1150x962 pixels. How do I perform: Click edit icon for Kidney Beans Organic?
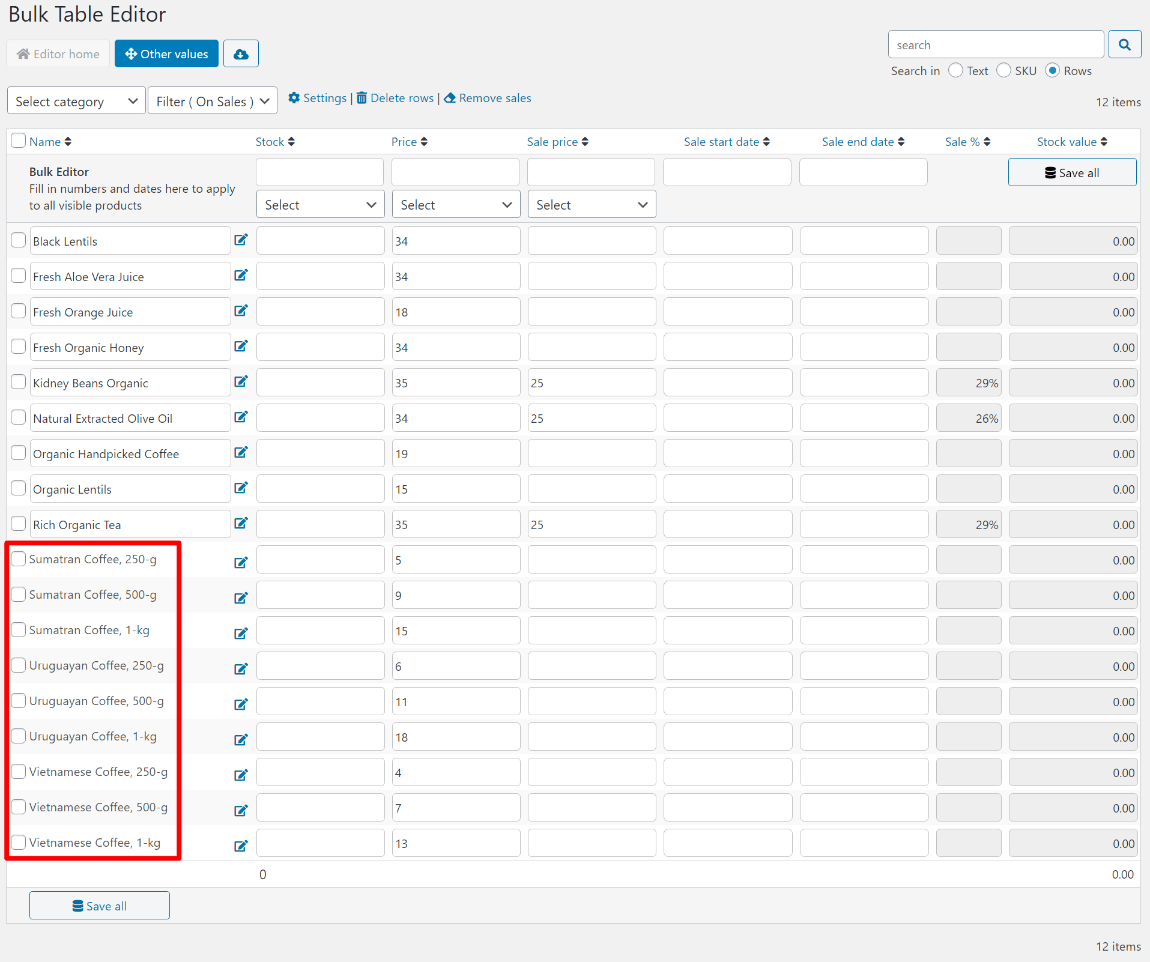[241, 381]
